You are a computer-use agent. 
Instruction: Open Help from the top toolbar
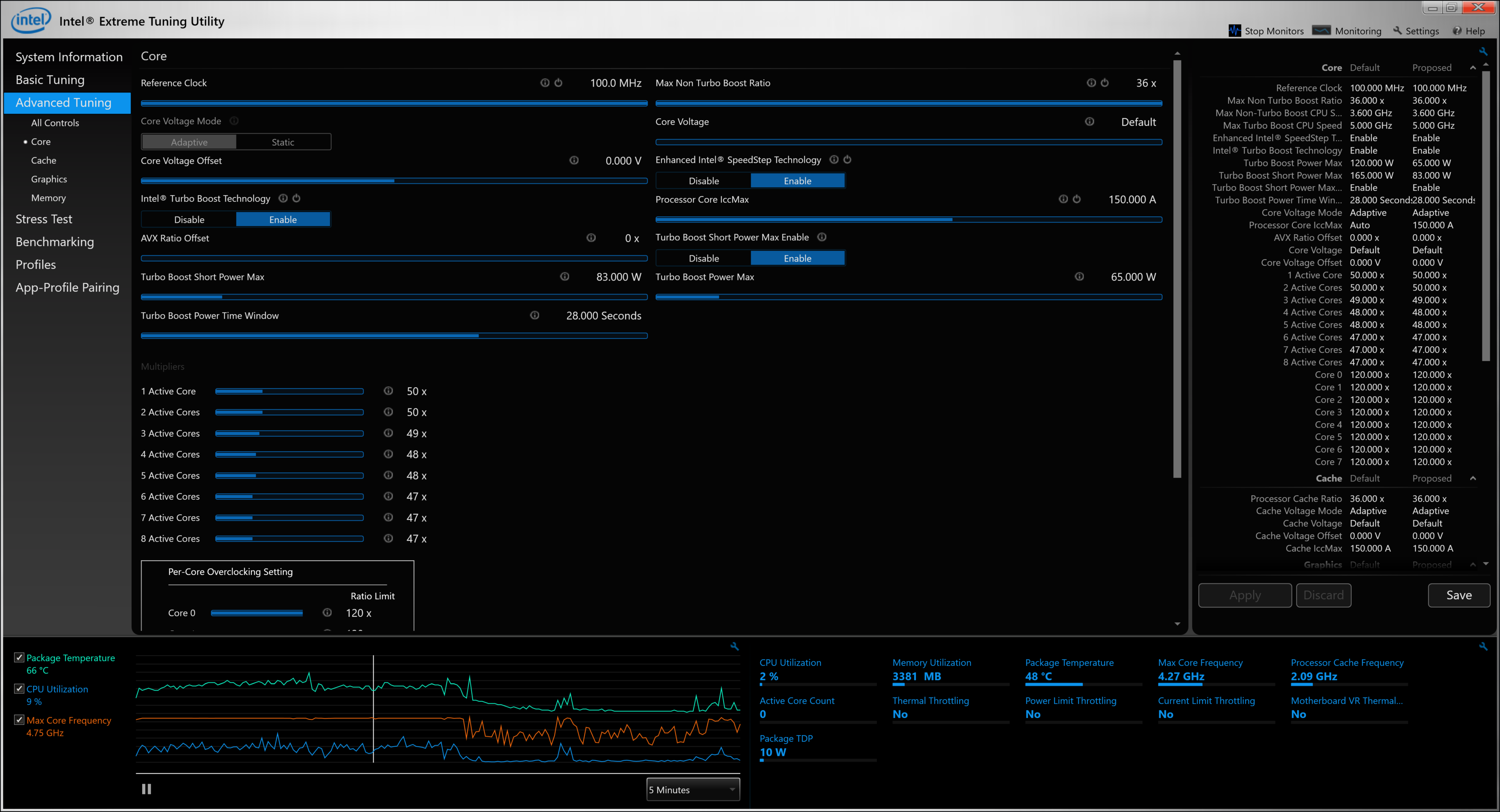point(1469,31)
